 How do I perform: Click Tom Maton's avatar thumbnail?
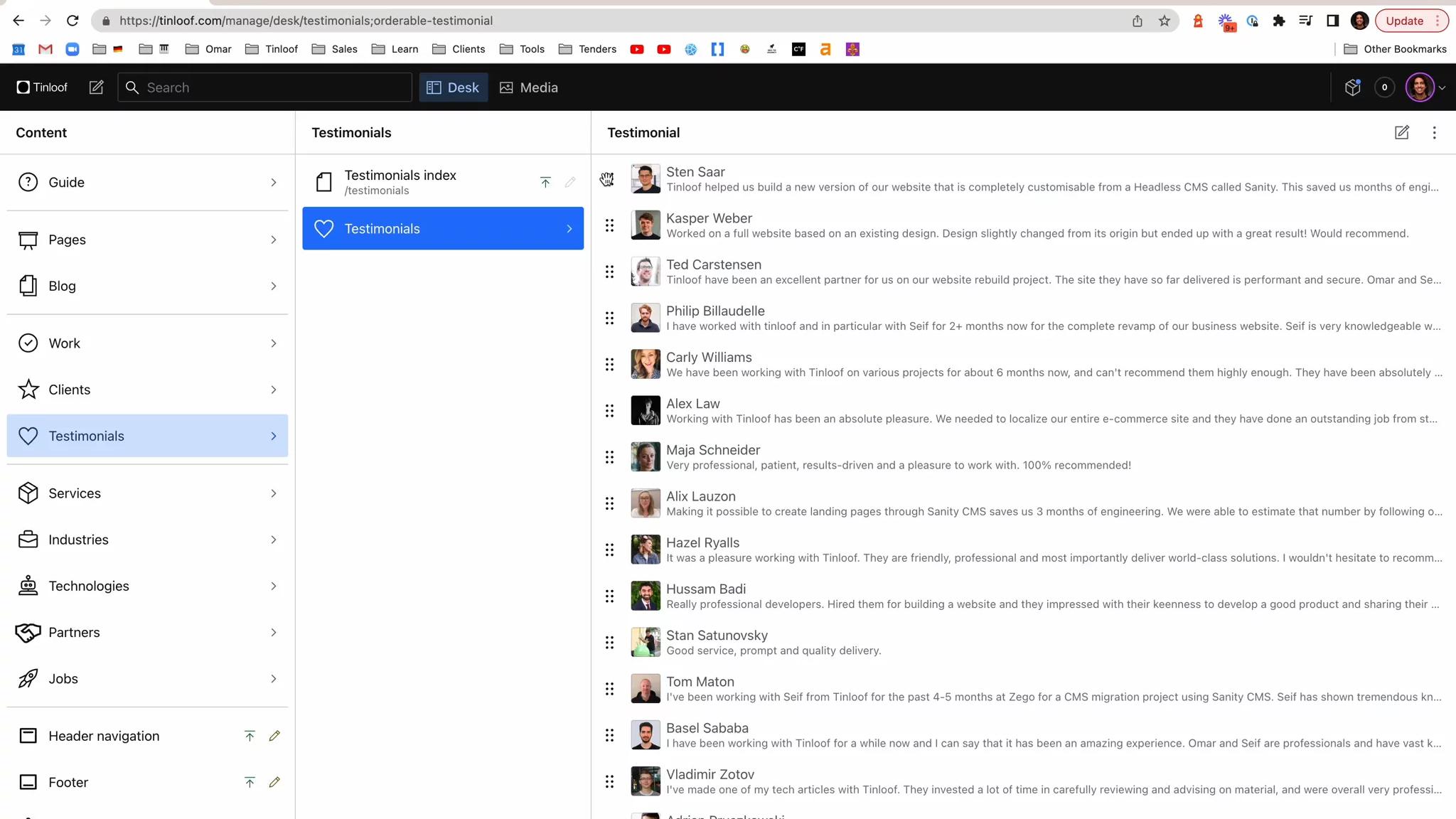click(646, 689)
